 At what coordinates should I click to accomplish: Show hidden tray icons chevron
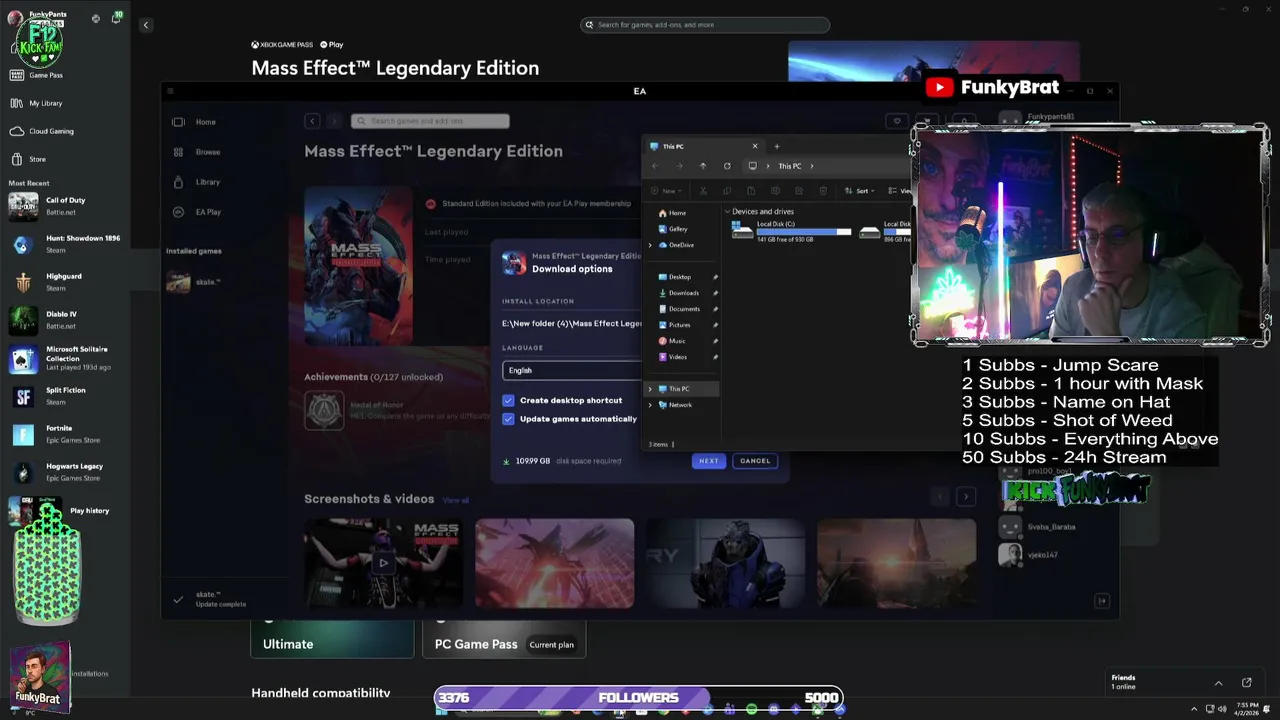(x=1193, y=709)
